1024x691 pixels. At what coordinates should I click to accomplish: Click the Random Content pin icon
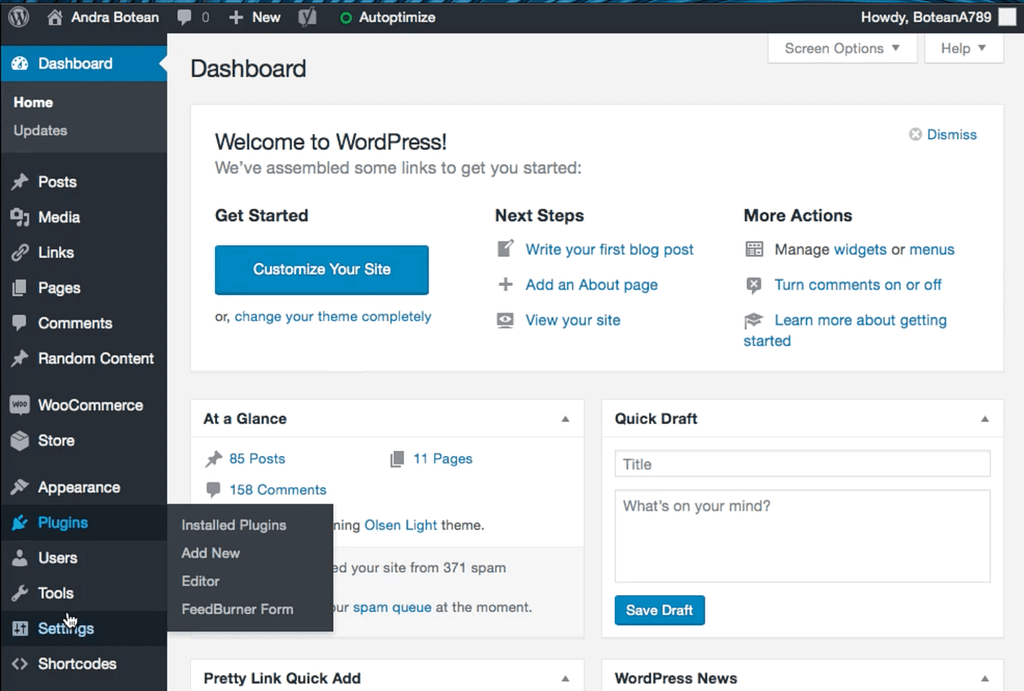pyautogui.click(x=20, y=358)
